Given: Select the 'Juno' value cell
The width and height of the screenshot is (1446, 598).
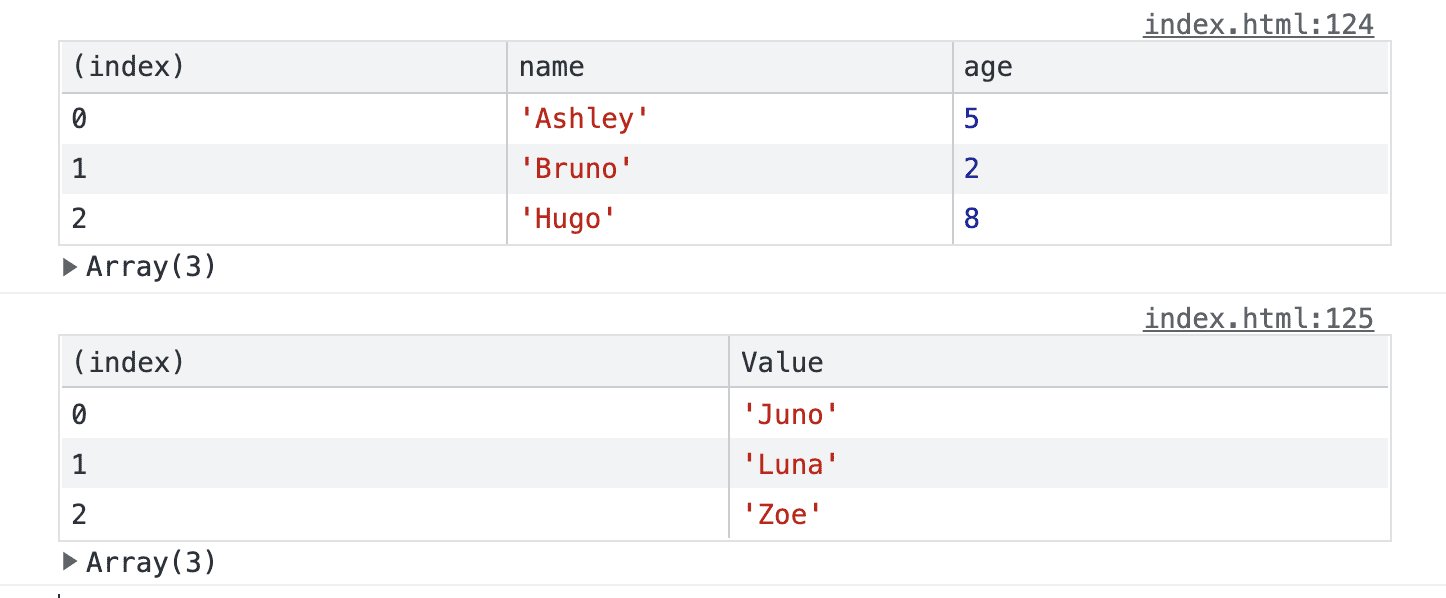Looking at the screenshot, I should (1059, 413).
